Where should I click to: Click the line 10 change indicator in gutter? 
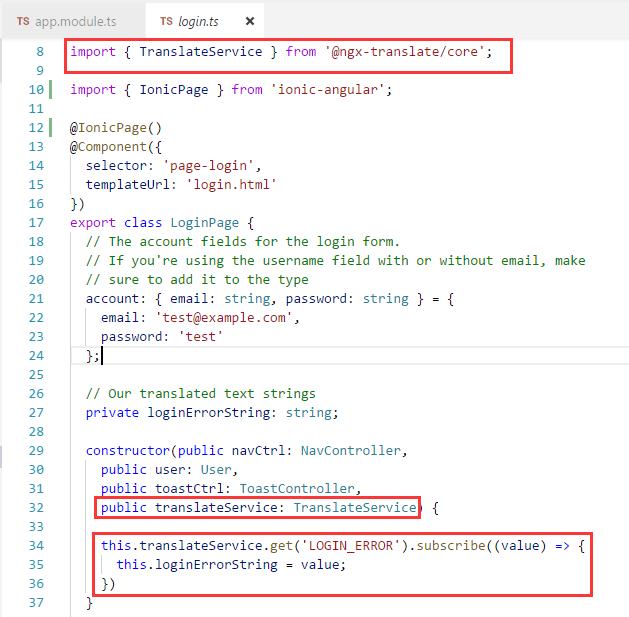51,90
